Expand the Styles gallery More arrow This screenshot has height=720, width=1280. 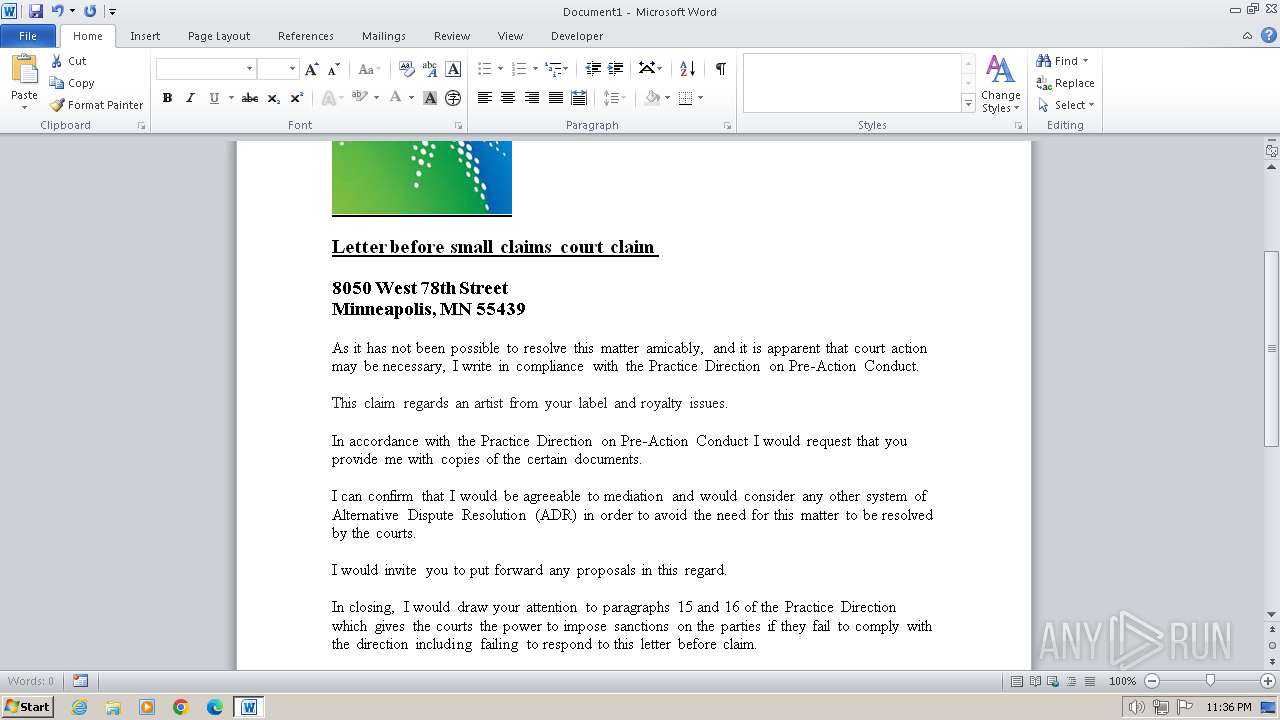(968, 103)
